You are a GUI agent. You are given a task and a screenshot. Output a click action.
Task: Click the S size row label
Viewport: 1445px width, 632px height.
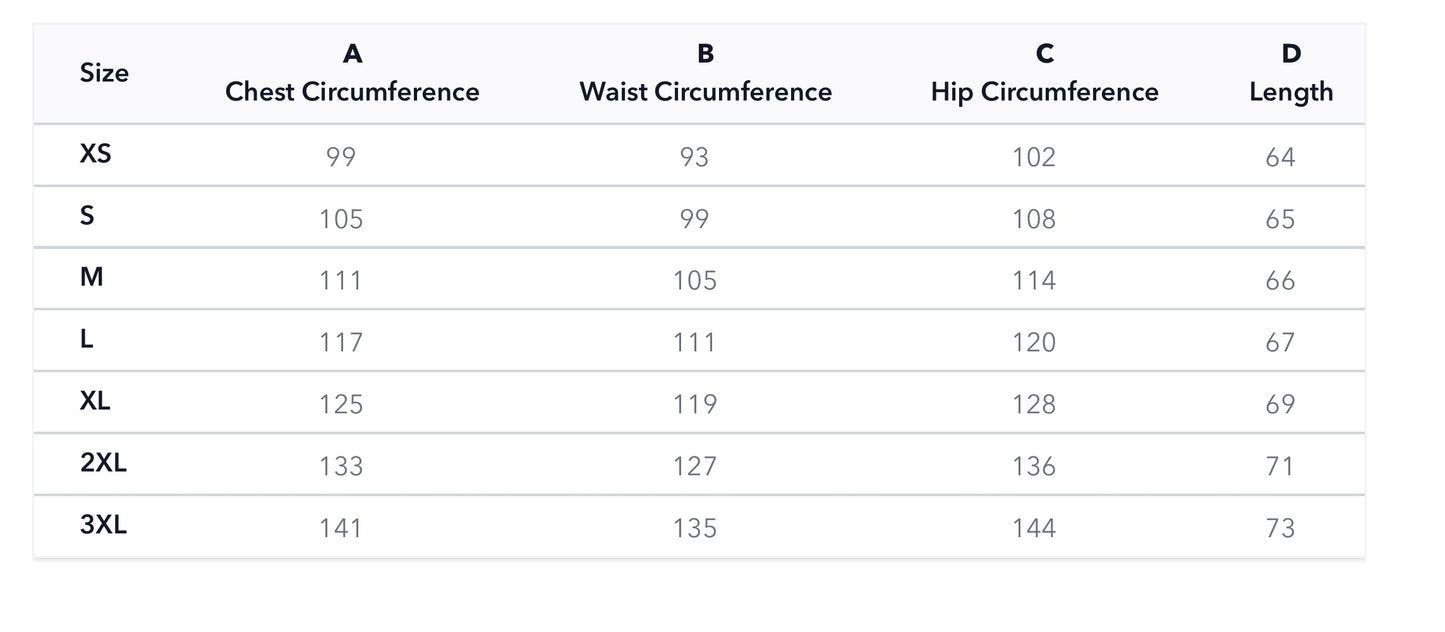(87, 215)
